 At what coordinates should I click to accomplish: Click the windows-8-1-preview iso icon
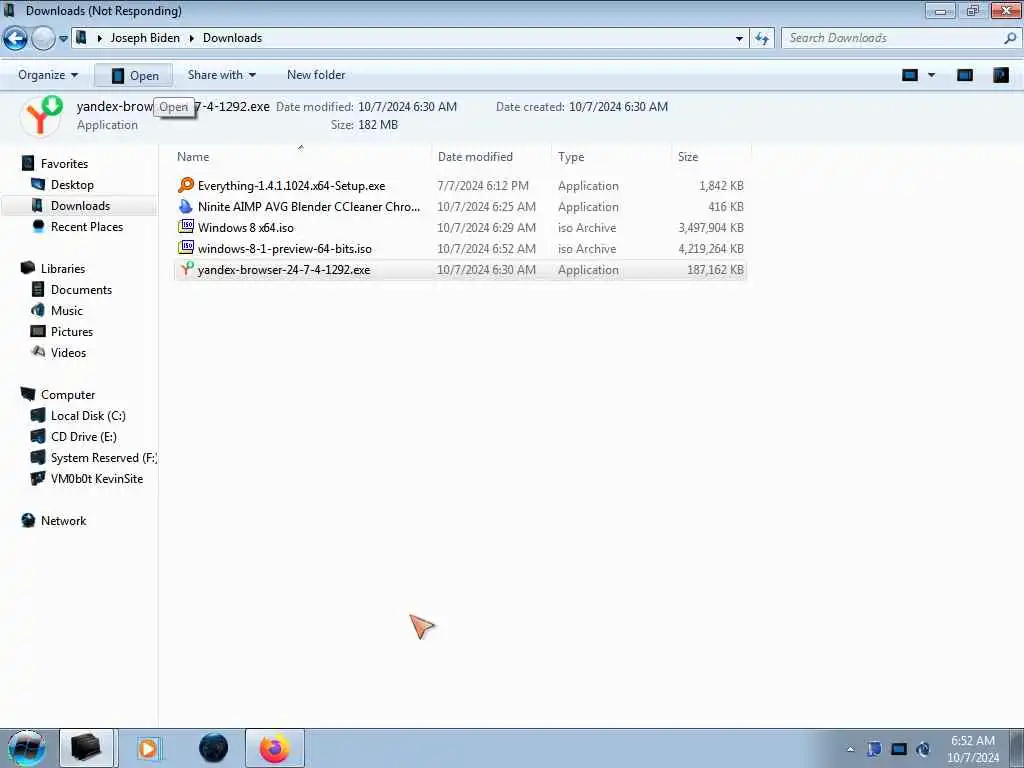coord(186,248)
